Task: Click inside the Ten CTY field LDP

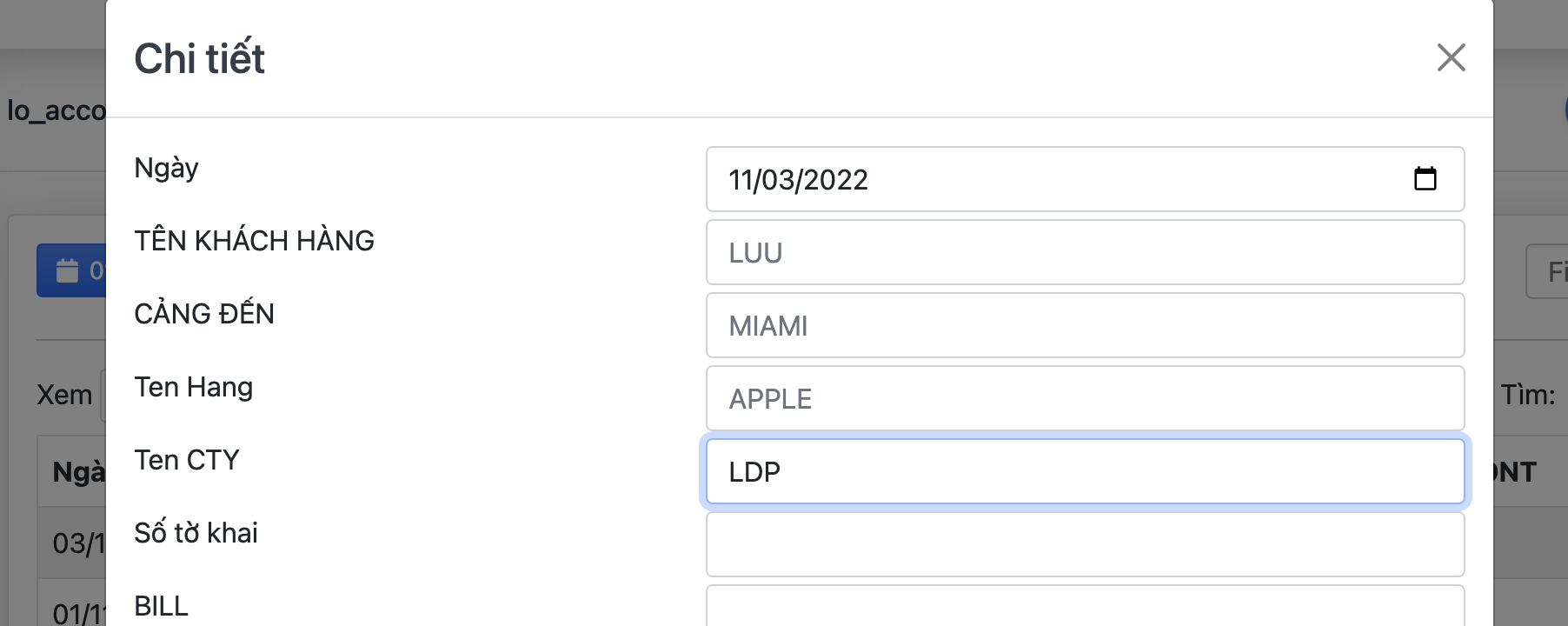Action: (1085, 471)
